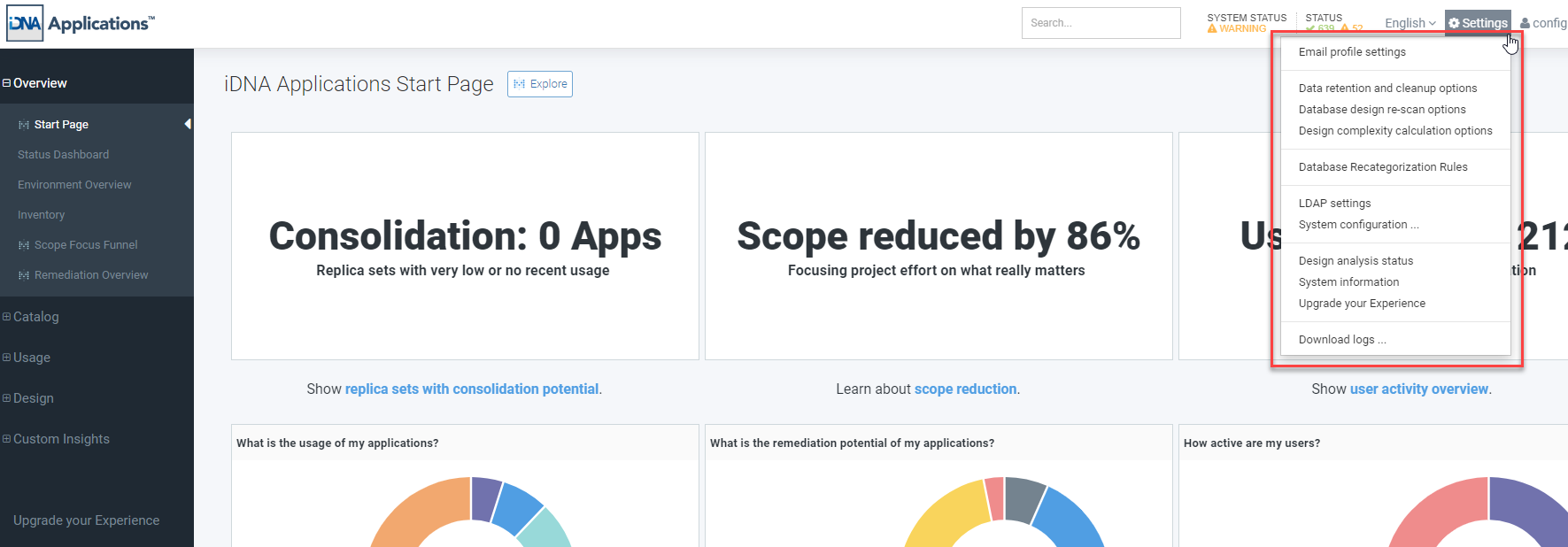Follow the scope reduction link
This screenshot has height=547, width=1568.
point(965,389)
